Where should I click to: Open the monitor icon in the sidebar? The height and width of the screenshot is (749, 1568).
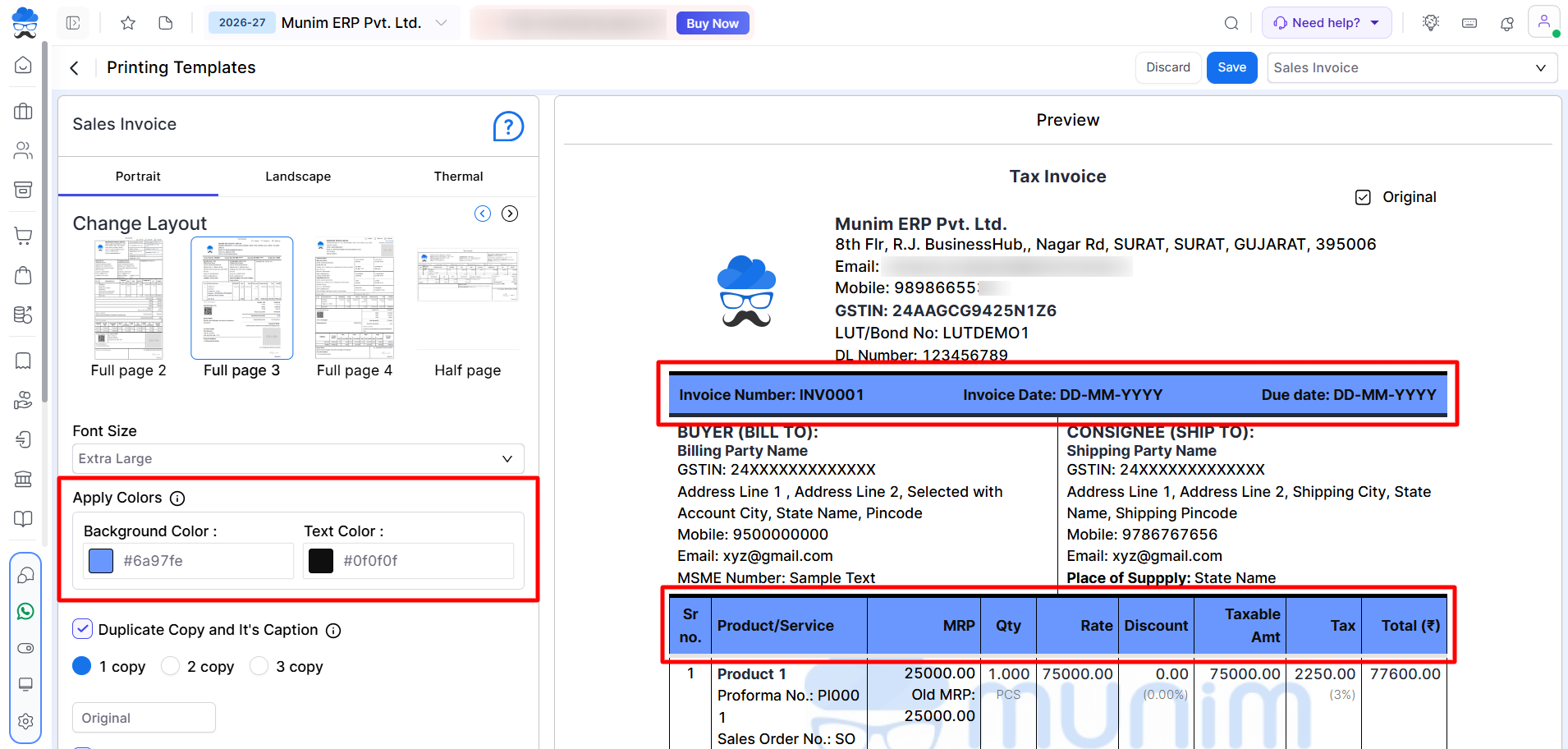point(25,684)
